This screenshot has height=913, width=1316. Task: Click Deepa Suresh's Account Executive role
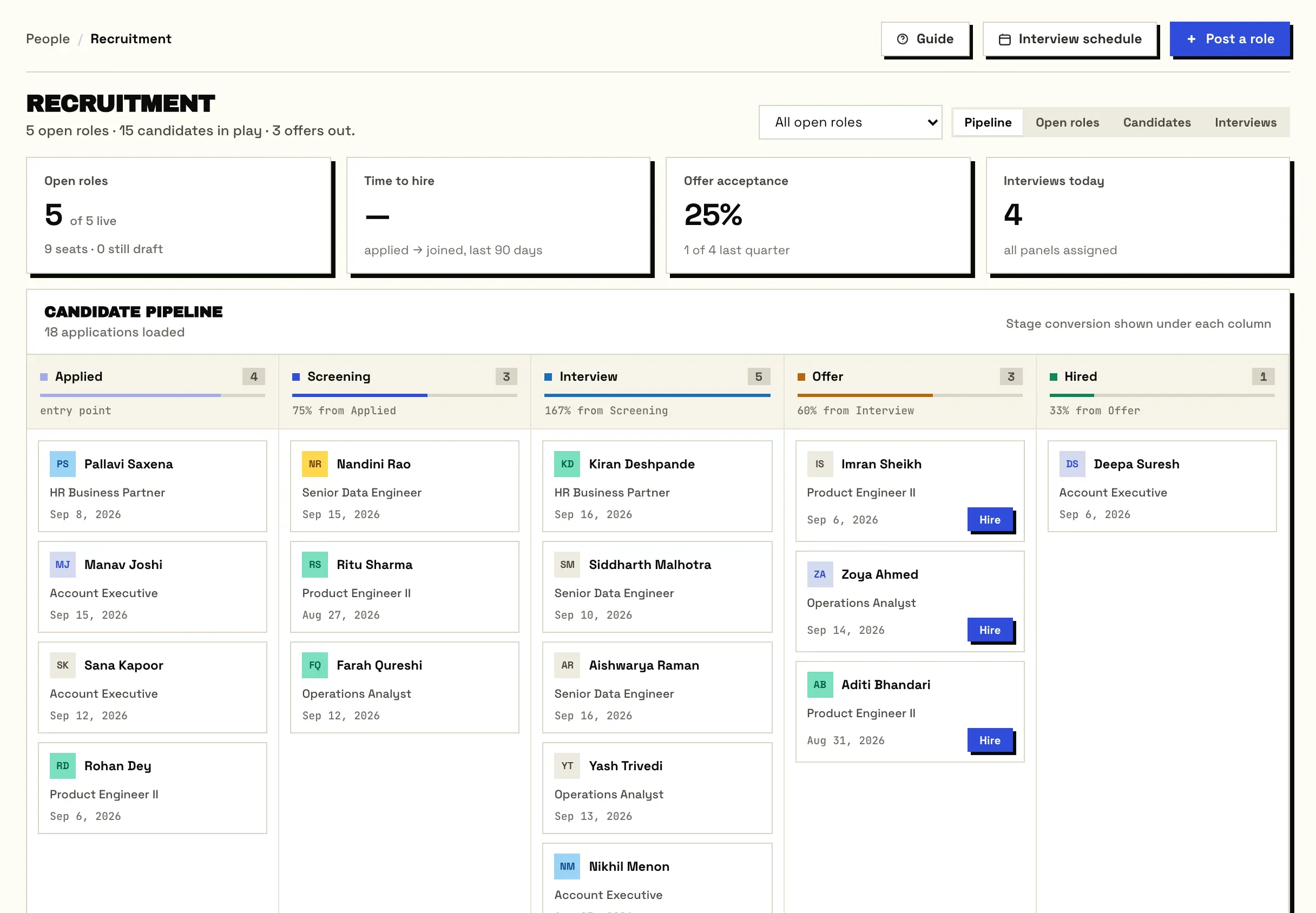1113,493
